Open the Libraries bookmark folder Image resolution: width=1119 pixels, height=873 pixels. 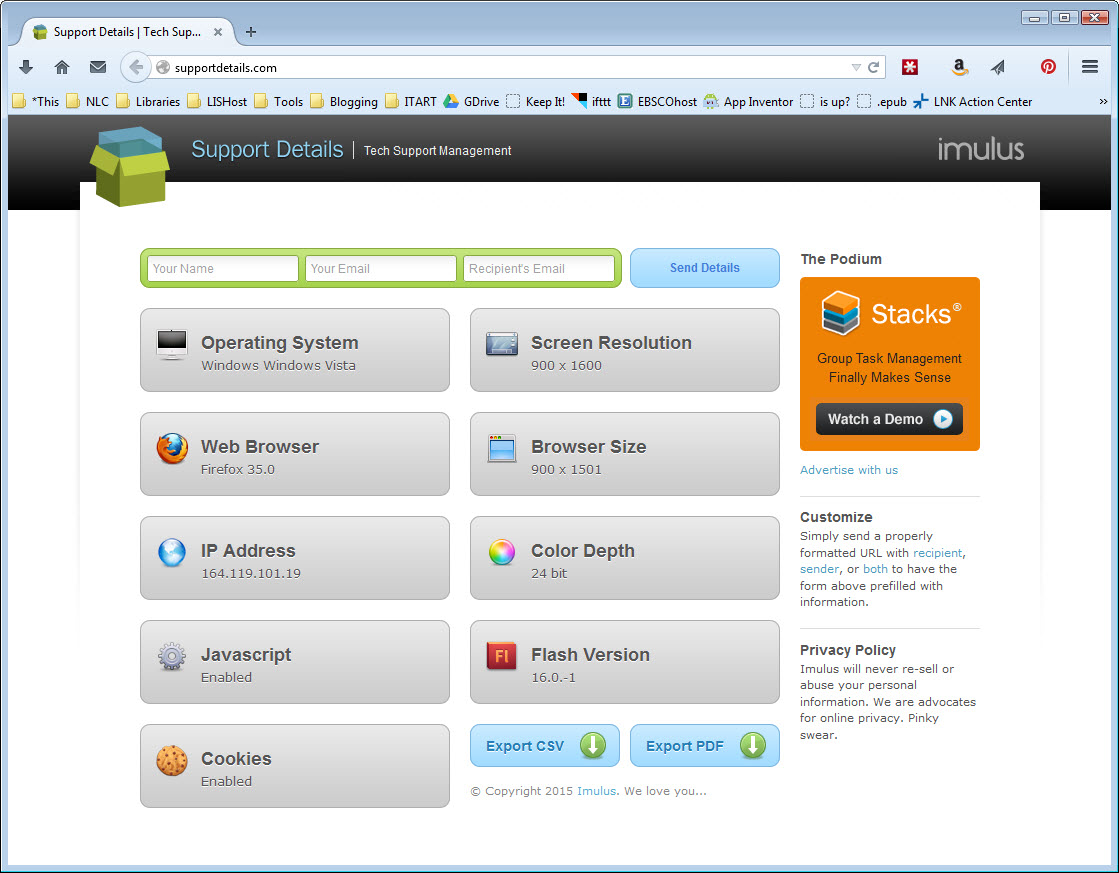(x=148, y=101)
